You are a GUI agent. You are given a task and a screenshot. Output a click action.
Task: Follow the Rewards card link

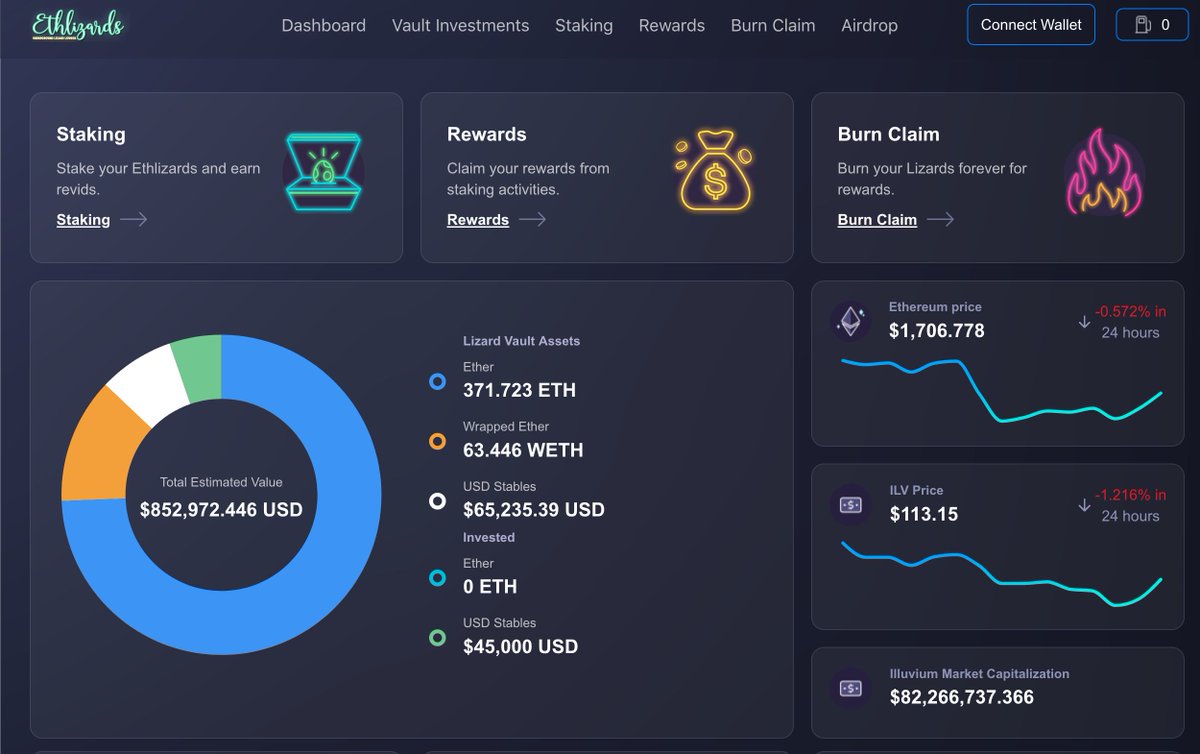pyautogui.click(x=478, y=220)
